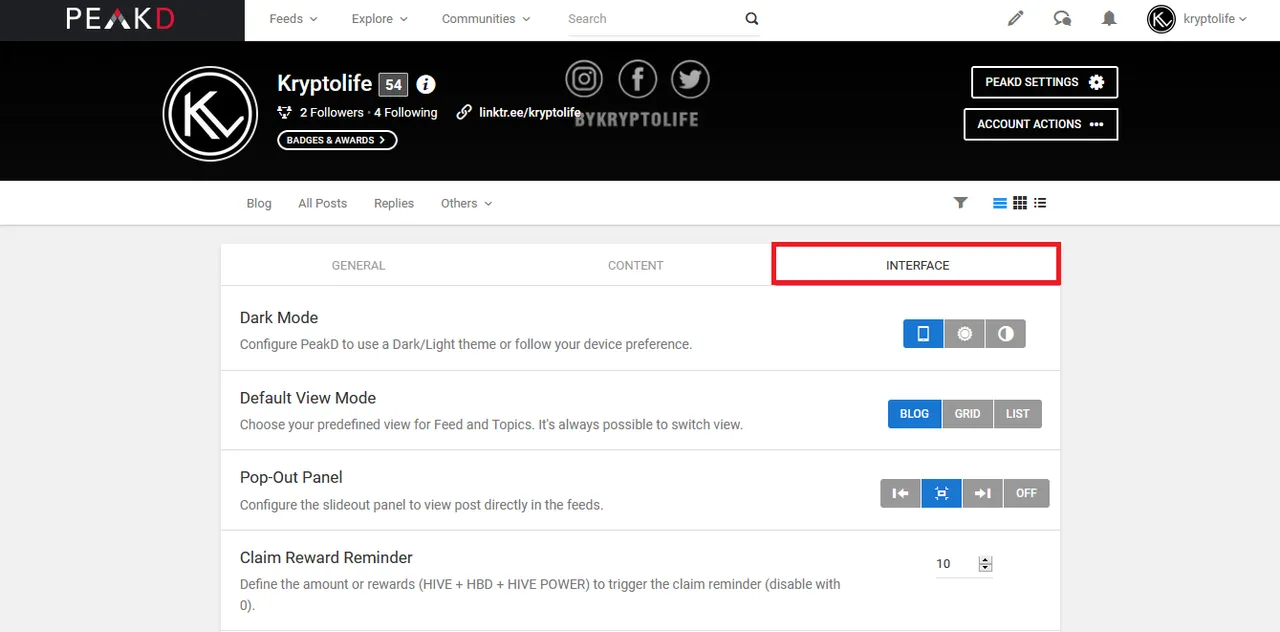Turn pop-out panel OFF

1026,493
